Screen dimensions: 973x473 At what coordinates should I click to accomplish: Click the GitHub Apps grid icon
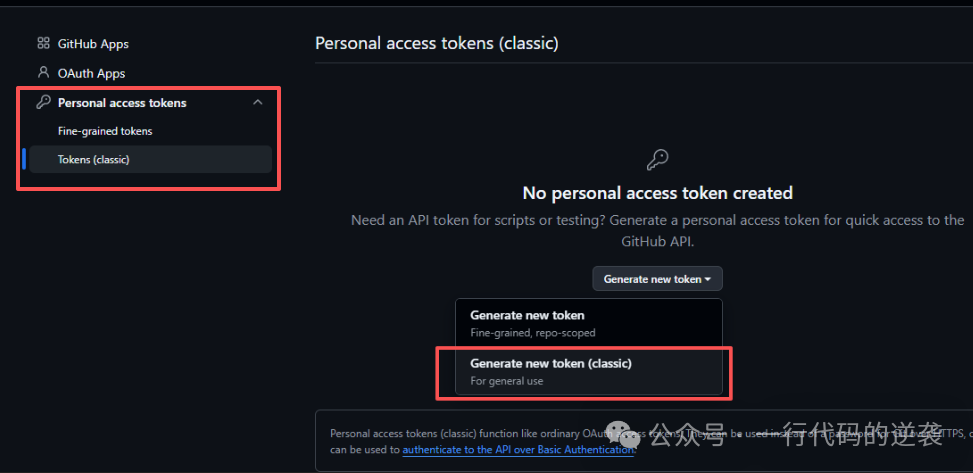43,44
